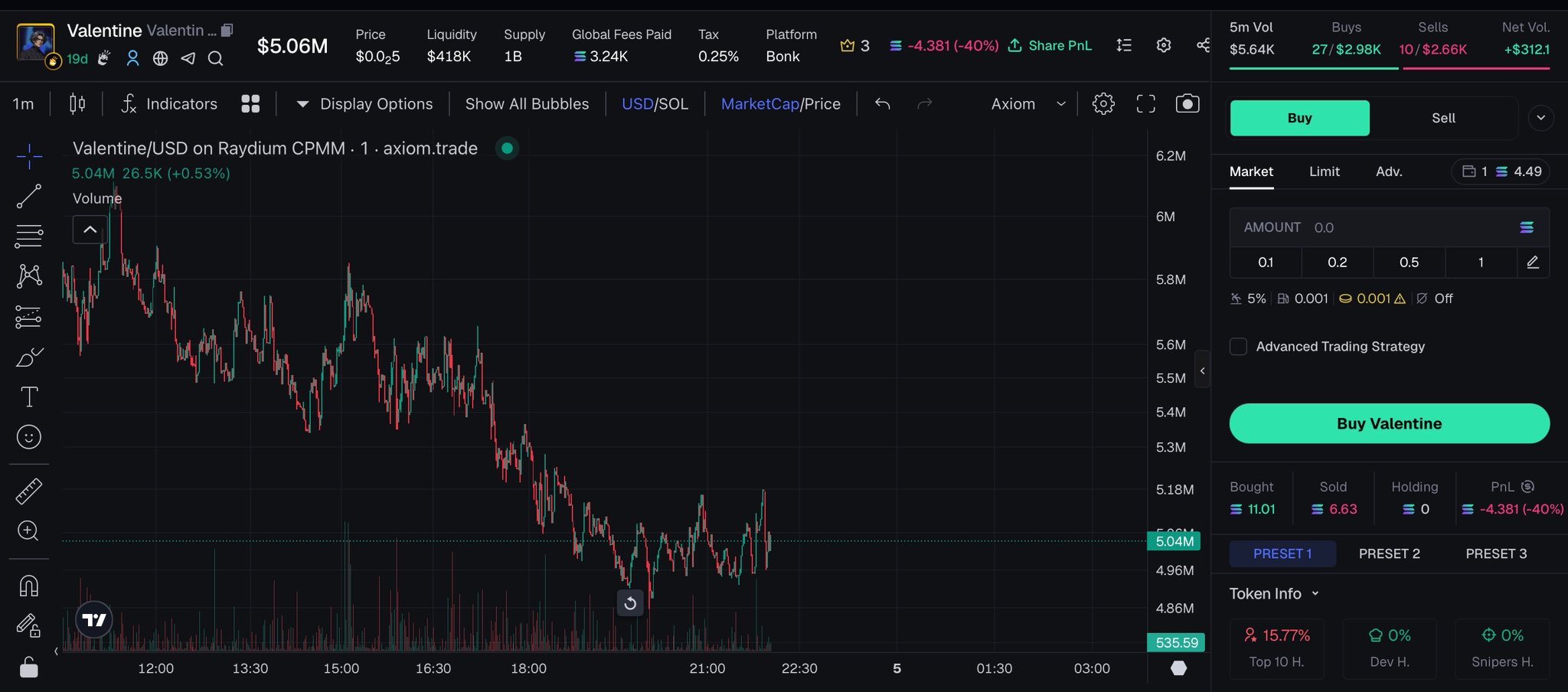Set buy amount to 0.1
Screen dimensions: 1568x692
click(1266, 263)
